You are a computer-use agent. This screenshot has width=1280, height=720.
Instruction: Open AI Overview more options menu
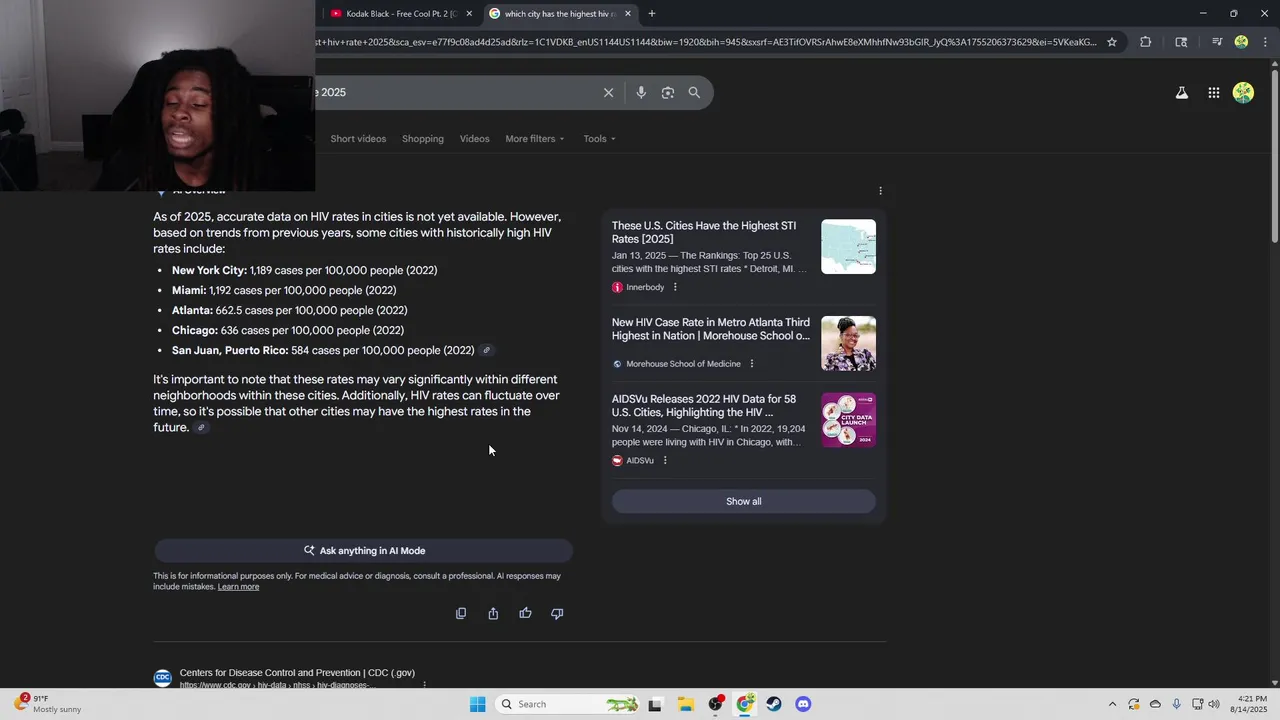click(x=880, y=191)
